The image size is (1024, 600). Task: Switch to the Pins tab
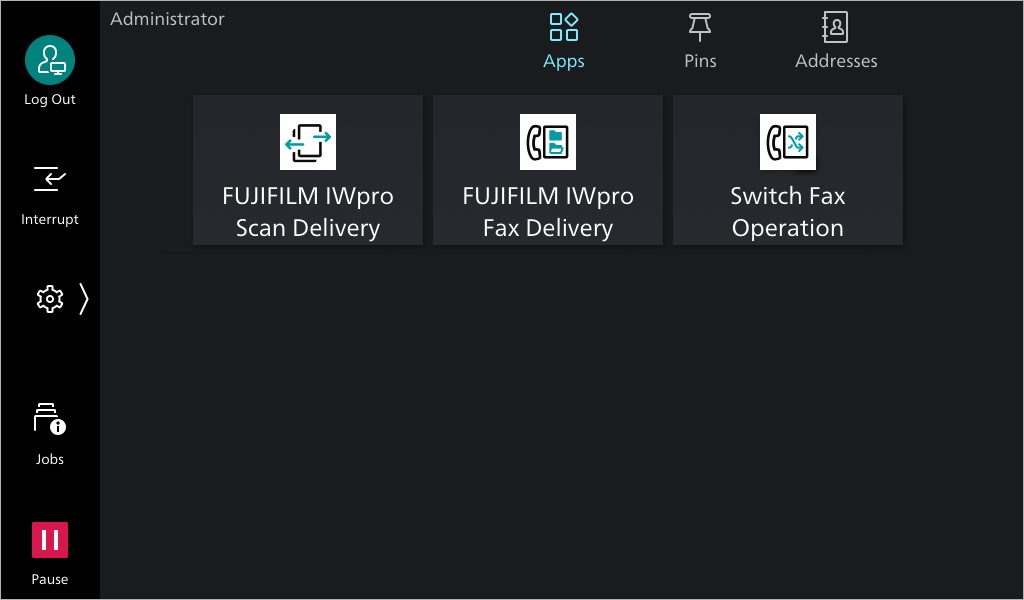(x=700, y=41)
